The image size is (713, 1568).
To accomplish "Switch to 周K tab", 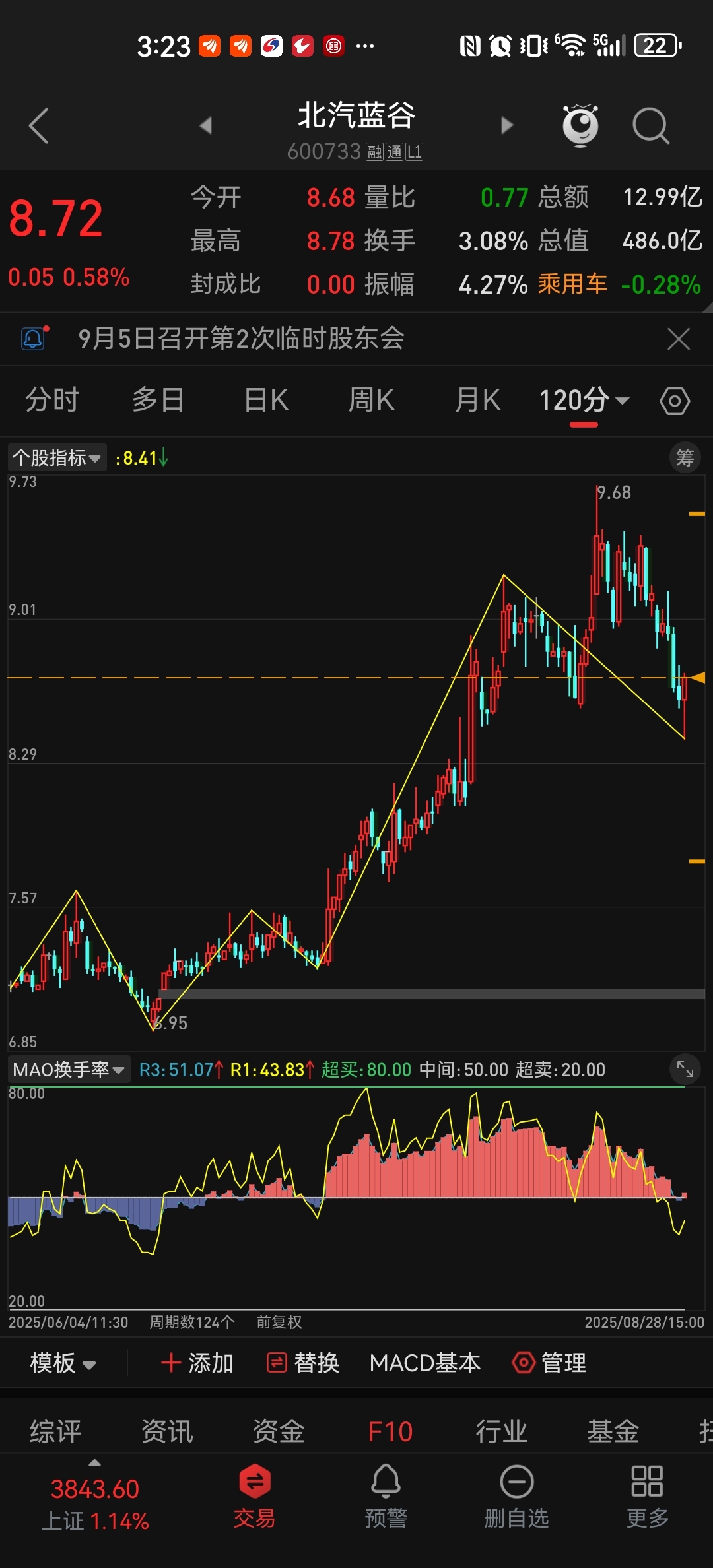I will 371,400.
